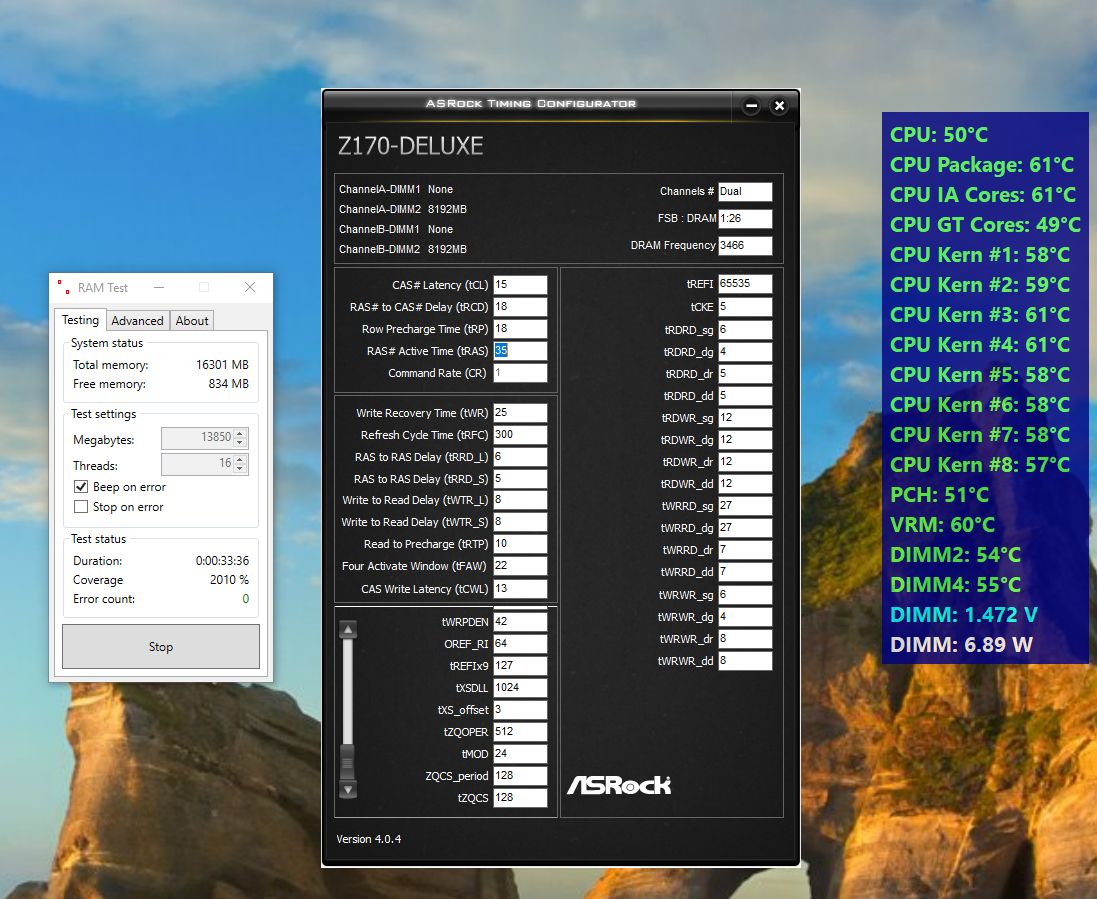
Task: Click the DRAM Frequency field
Action: (x=745, y=246)
